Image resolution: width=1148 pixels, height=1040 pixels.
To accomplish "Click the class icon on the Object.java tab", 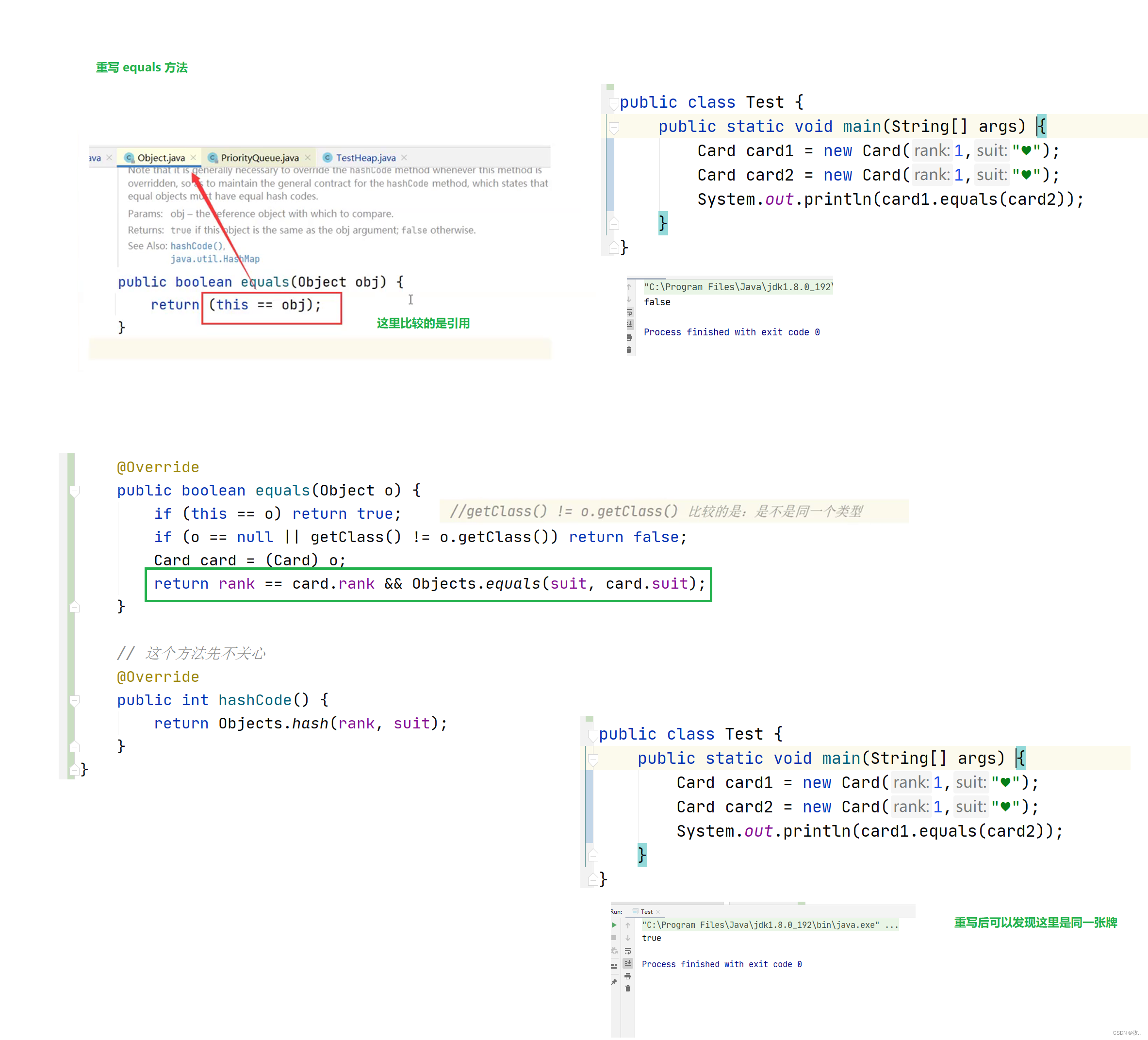I will [129, 158].
